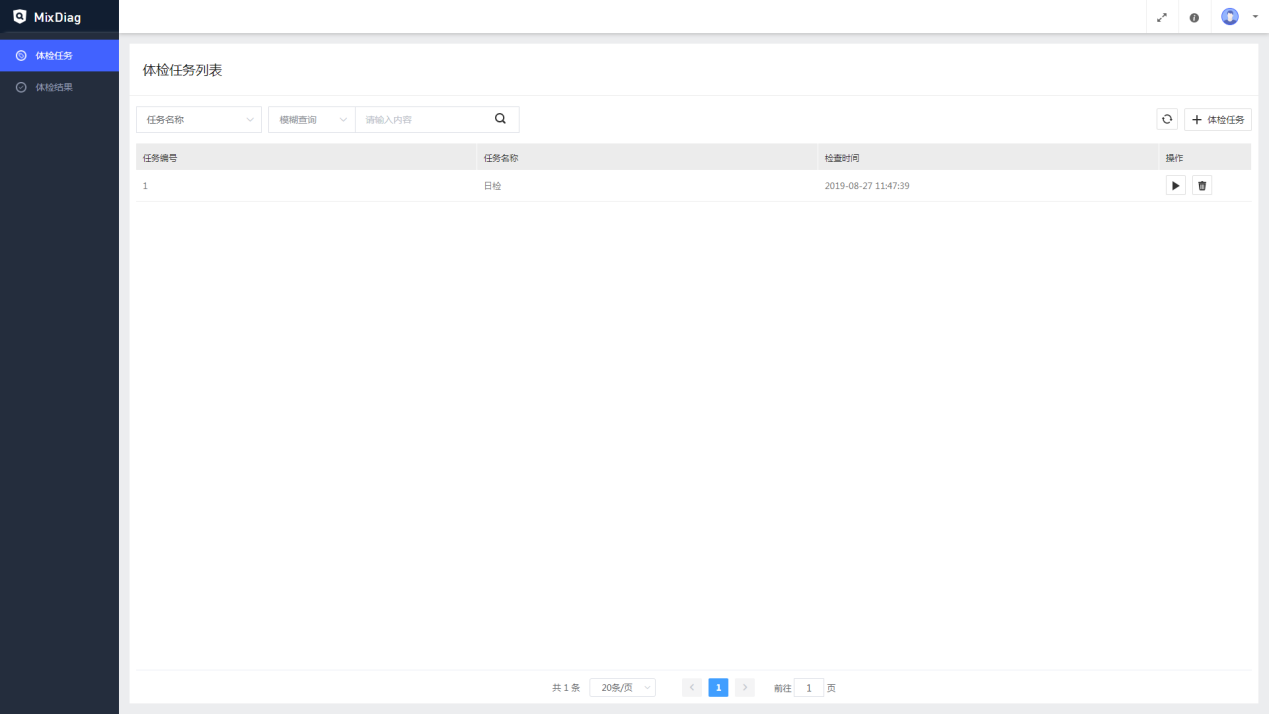1269x714 pixels.
Task: Focus the 请输入内容 search input
Action: (420, 119)
